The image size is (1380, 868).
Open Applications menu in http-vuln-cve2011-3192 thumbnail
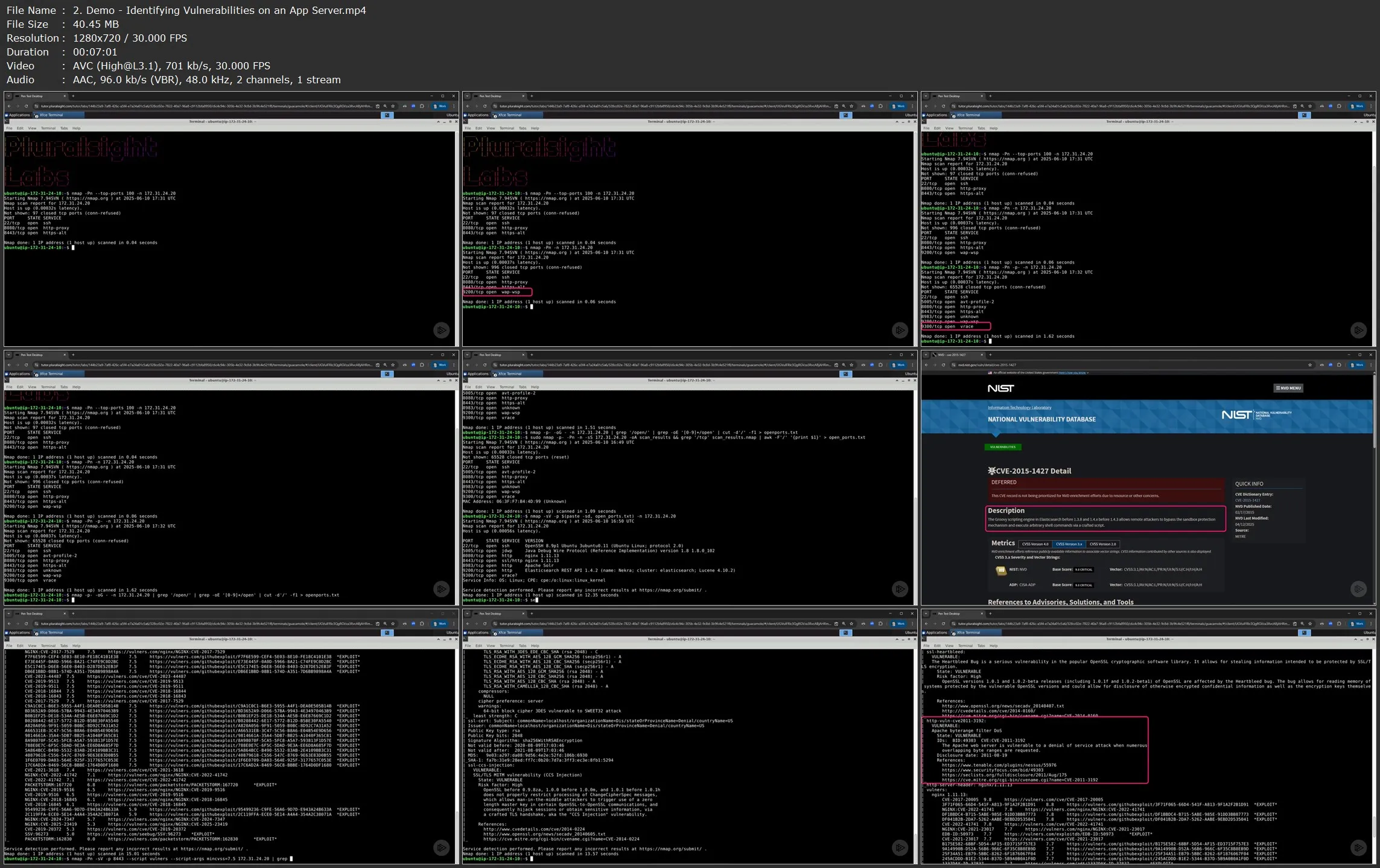[935, 633]
